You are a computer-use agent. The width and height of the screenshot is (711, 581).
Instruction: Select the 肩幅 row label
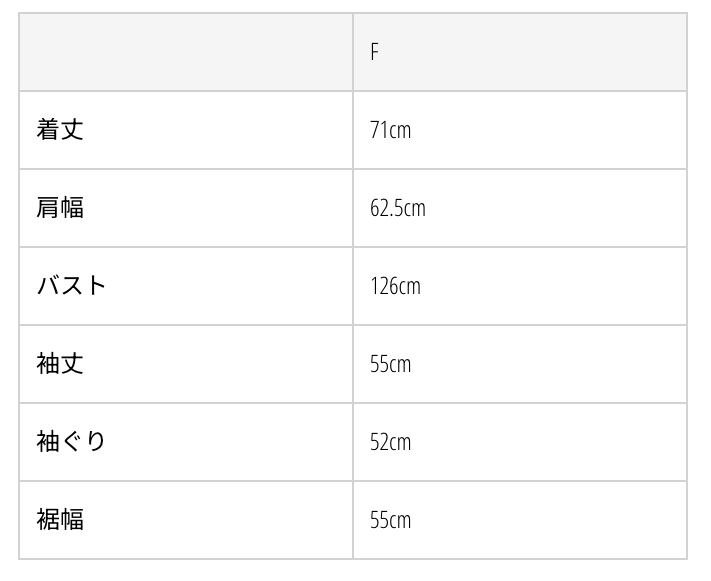60,208
